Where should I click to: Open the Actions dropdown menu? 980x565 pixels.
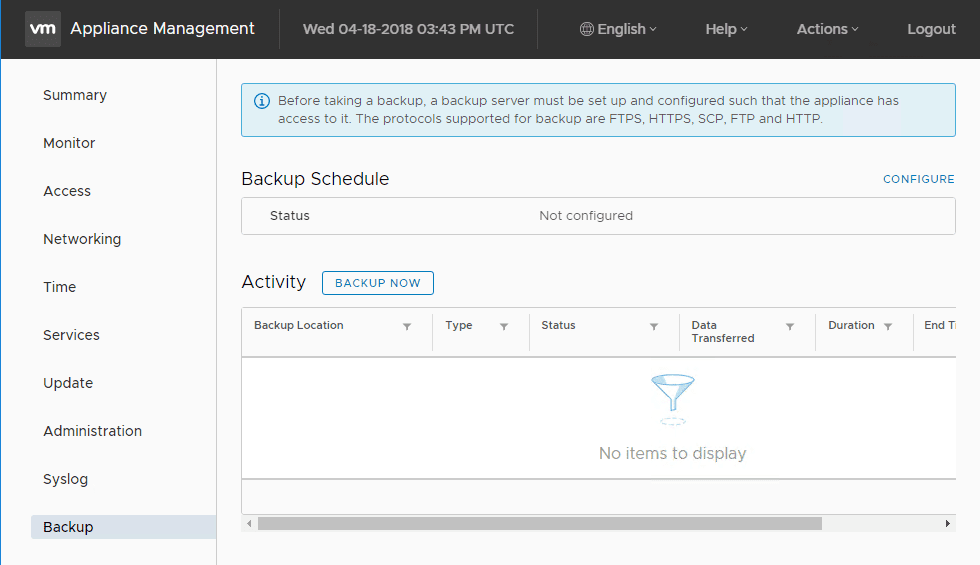click(x=827, y=29)
